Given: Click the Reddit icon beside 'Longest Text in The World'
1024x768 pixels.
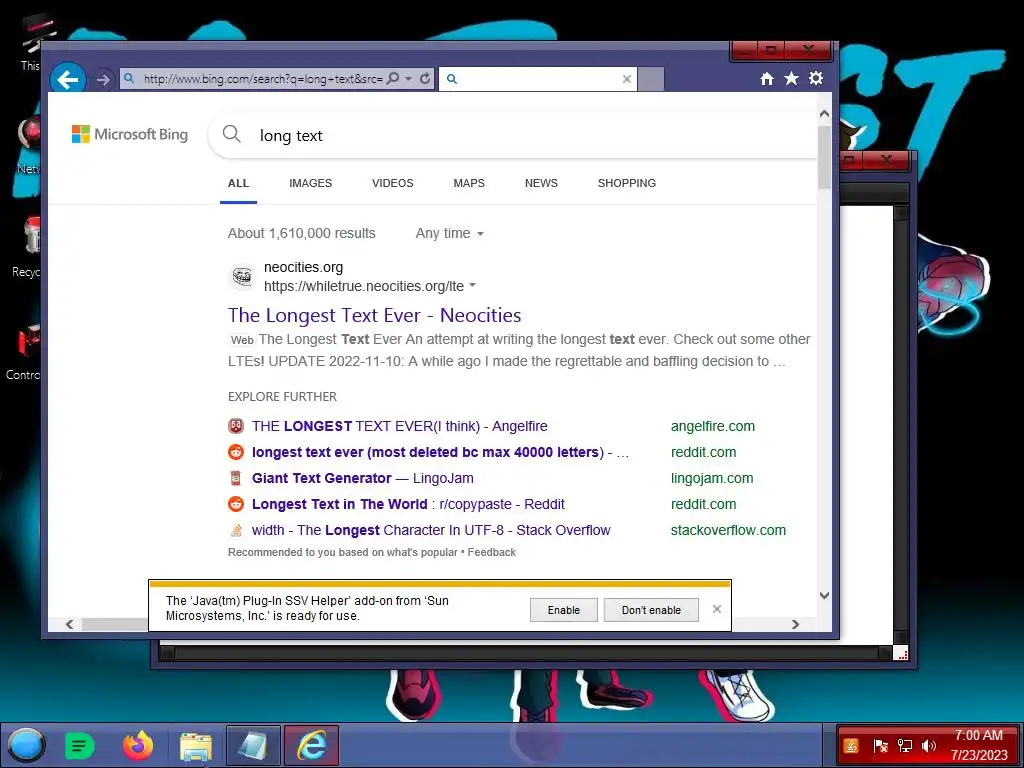Looking at the screenshot, I should [236, 504].
